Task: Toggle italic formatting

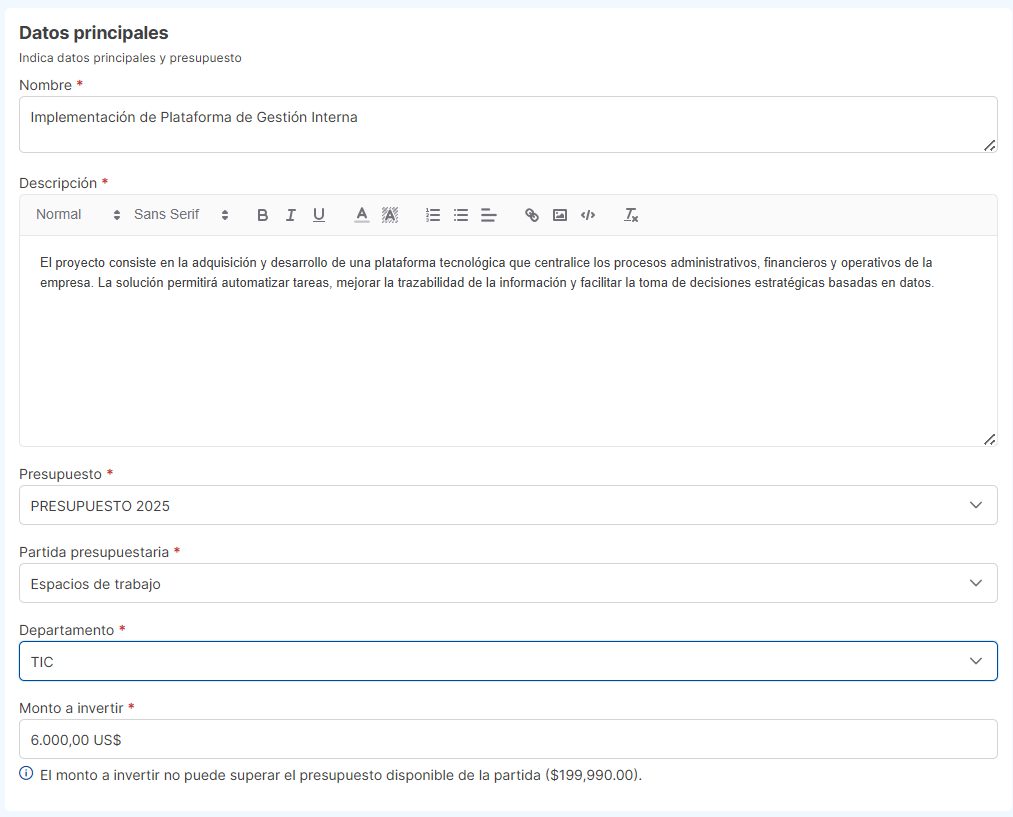Action: pyautogui.click(x=290, y=214)
